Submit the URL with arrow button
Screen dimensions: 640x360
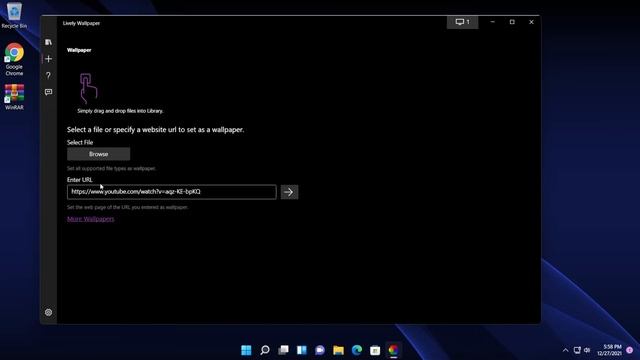289,192
